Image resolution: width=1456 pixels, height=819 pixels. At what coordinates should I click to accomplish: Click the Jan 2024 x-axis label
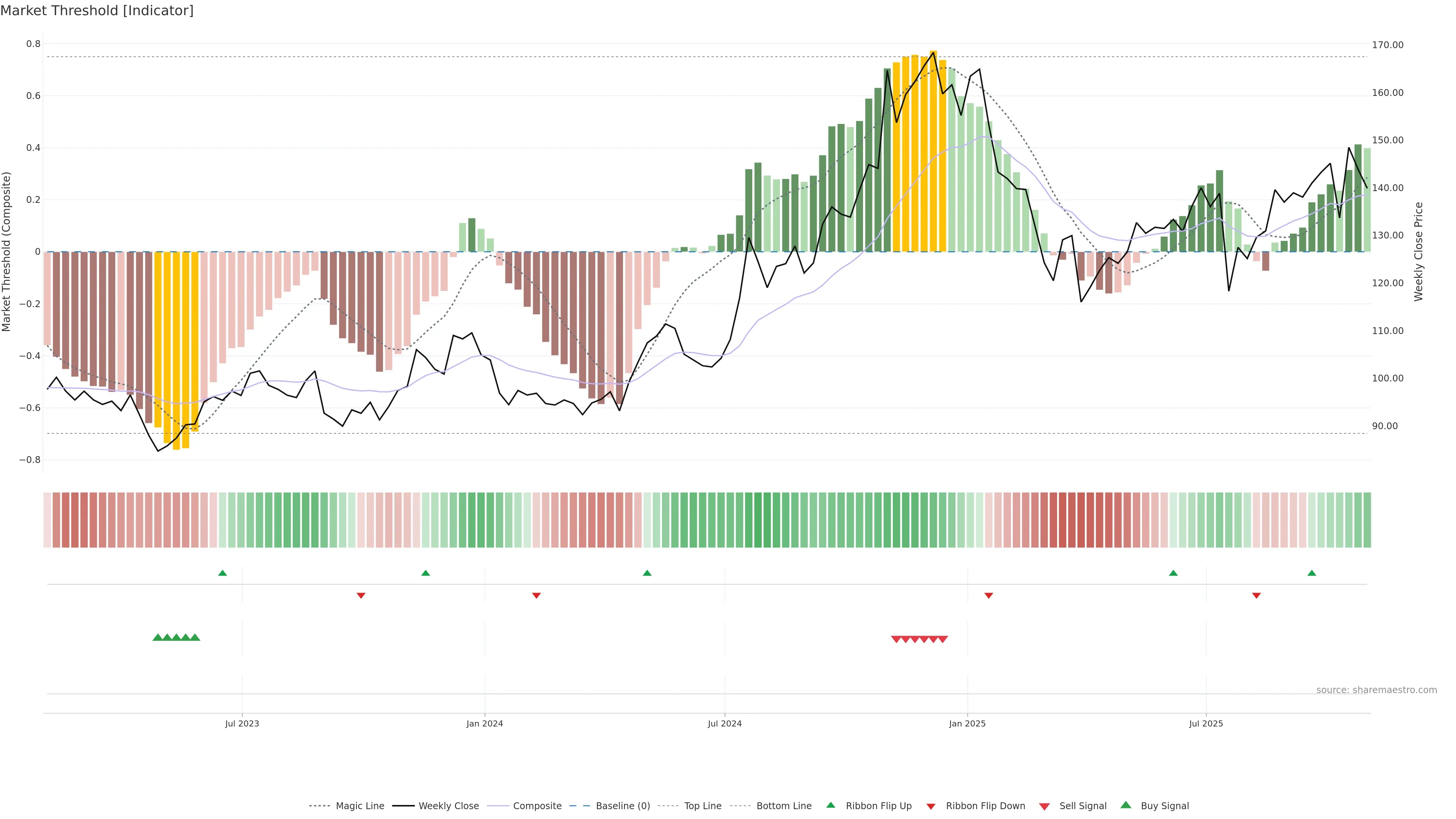coord(485,723)
